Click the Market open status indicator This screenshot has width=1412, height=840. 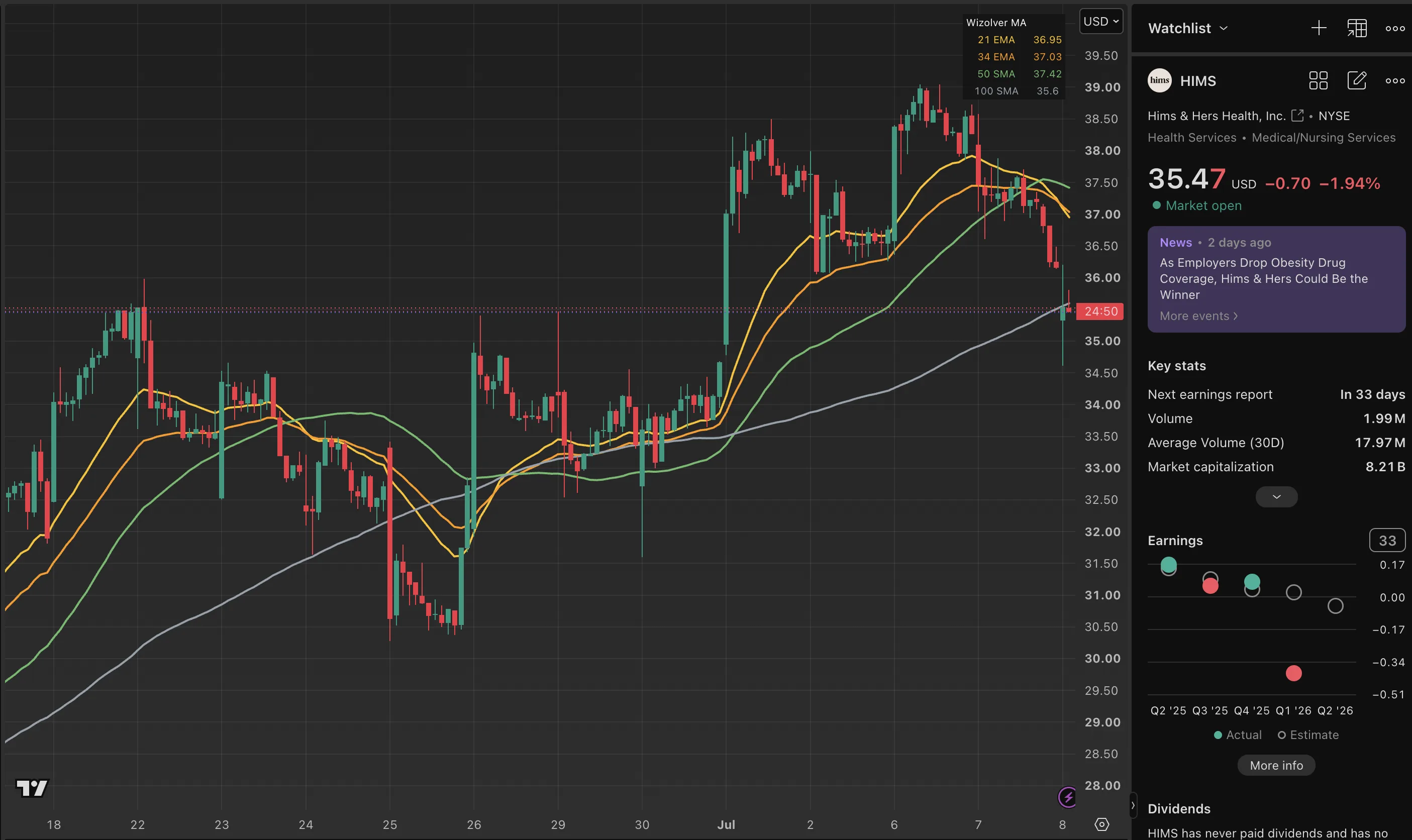pos(1197,205)
